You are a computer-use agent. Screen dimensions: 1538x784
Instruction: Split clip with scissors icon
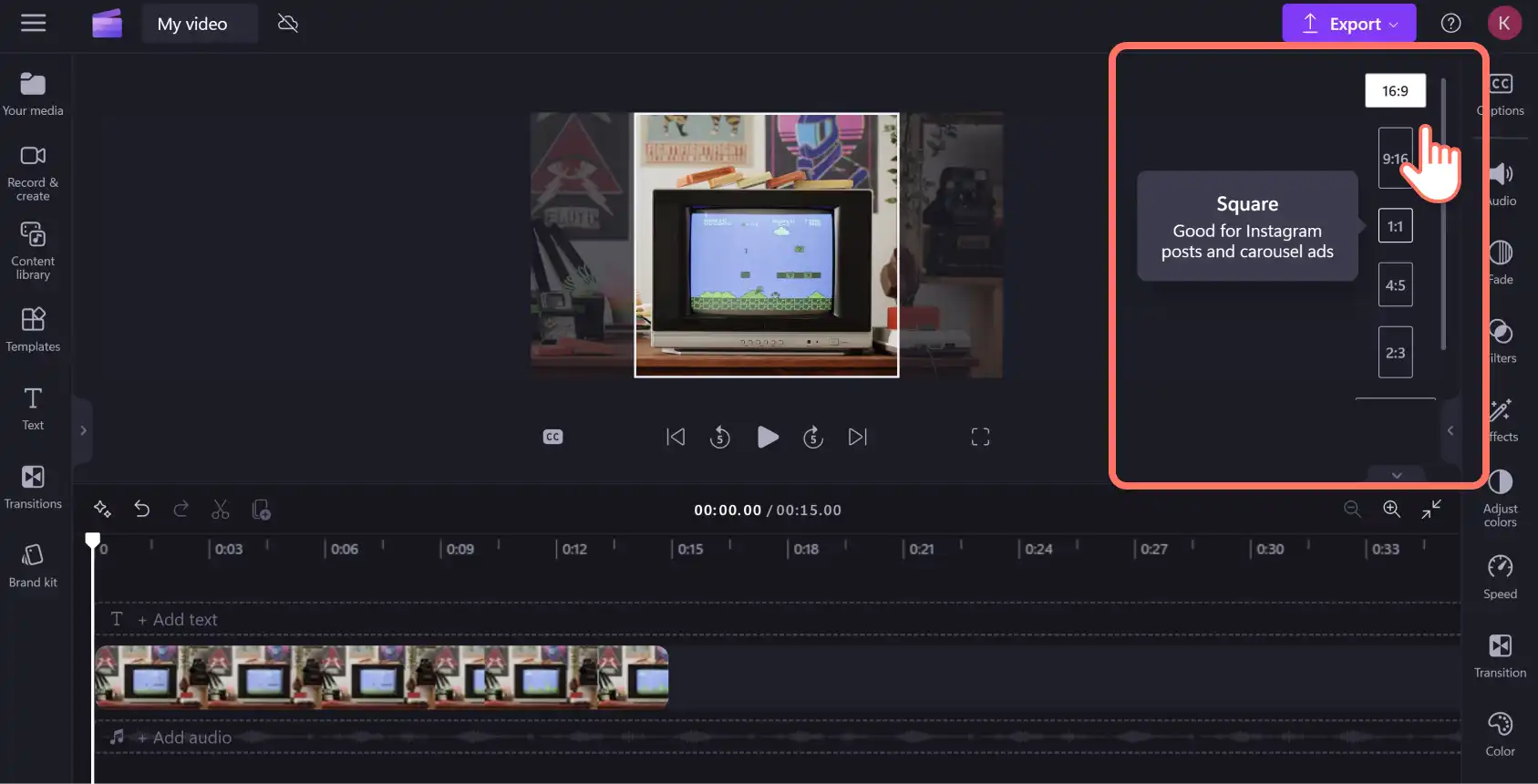[x=221, y=509]
